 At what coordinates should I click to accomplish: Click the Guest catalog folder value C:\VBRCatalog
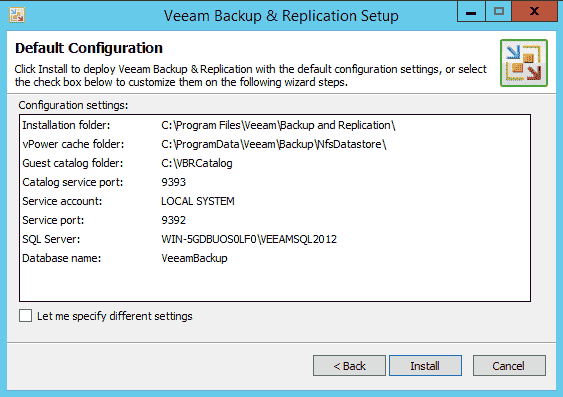(197, 163)
